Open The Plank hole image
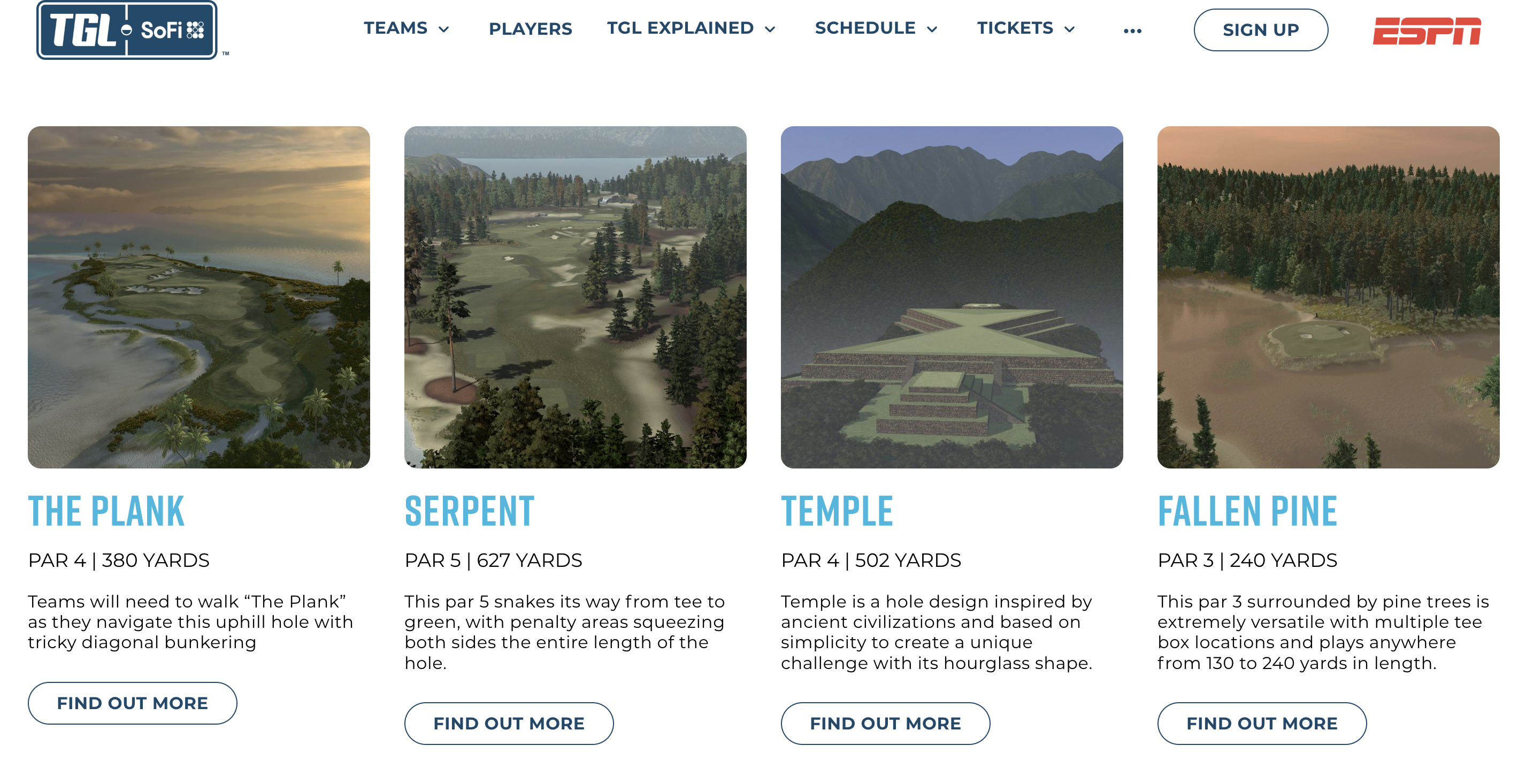Viewport: 1518px width, 784px height. (198, 297)
